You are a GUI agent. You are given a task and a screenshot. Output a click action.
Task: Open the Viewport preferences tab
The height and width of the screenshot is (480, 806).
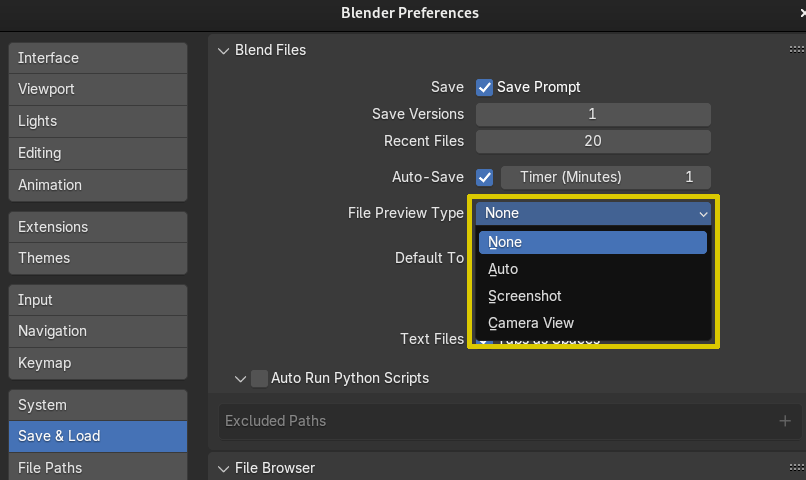(x=98, y=89)
